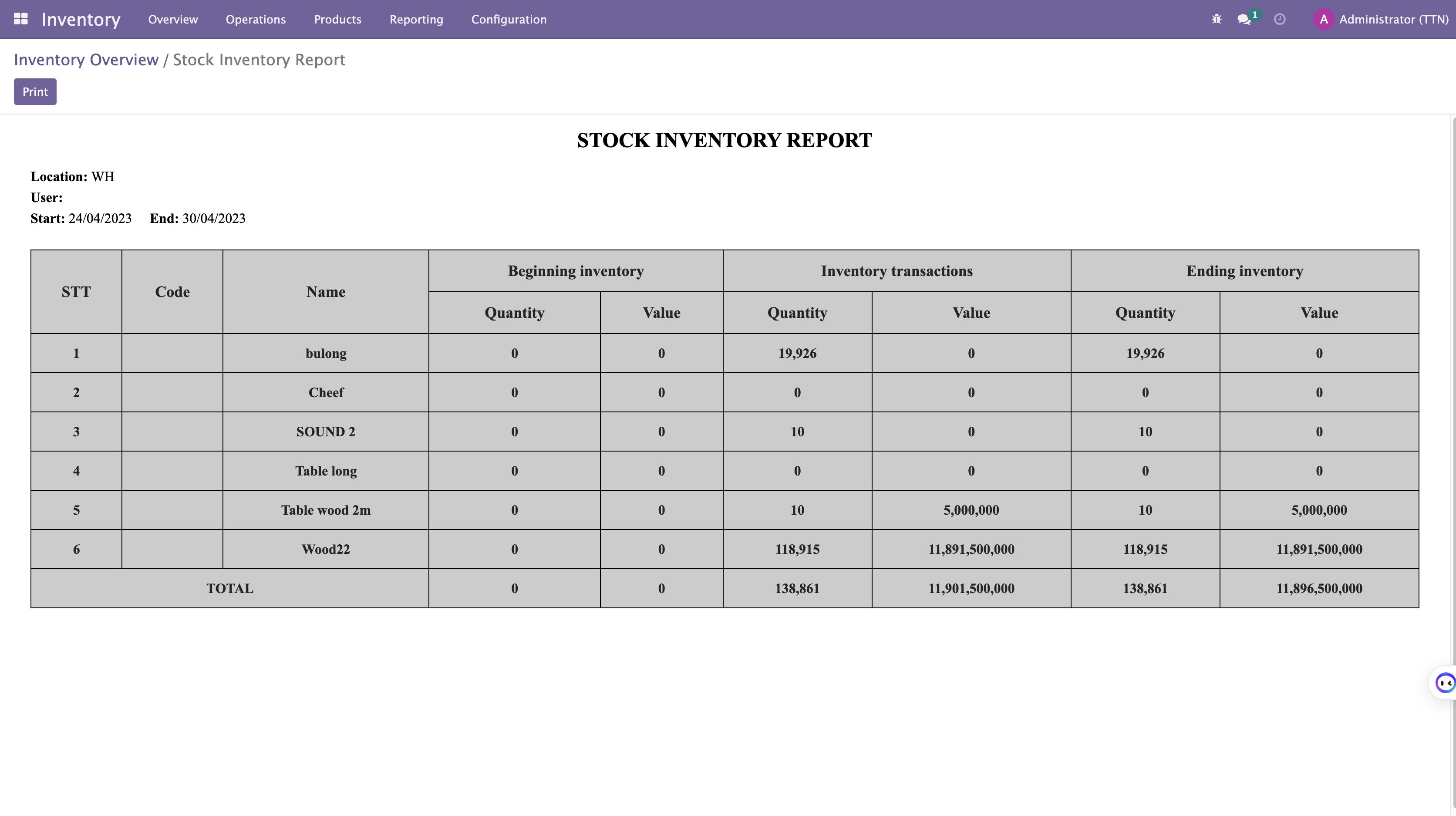Click the Administrator avatar icon
1456x816 pixels.
coord(1323,19)
